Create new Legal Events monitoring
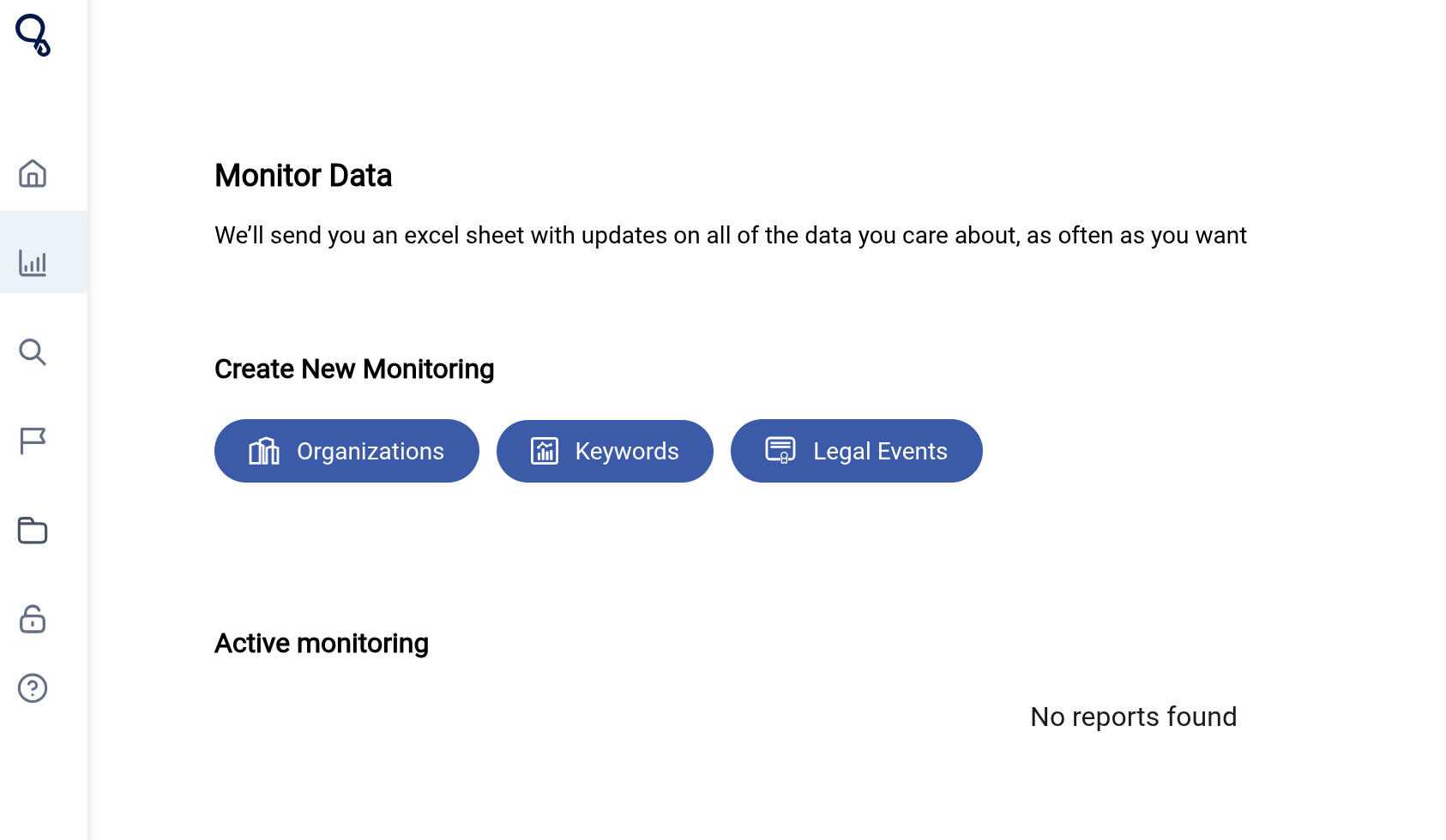This screenshot has height=840, width=1446. tap(856, 451)
